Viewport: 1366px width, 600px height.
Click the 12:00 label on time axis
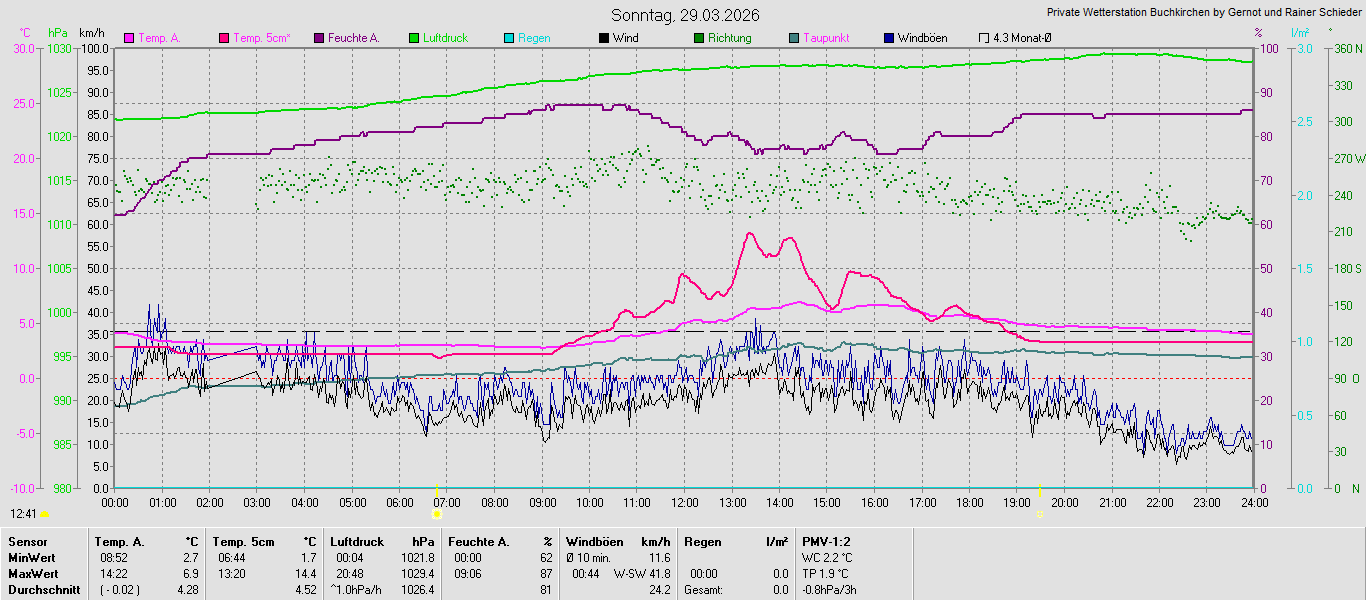[x=685, y=503]
